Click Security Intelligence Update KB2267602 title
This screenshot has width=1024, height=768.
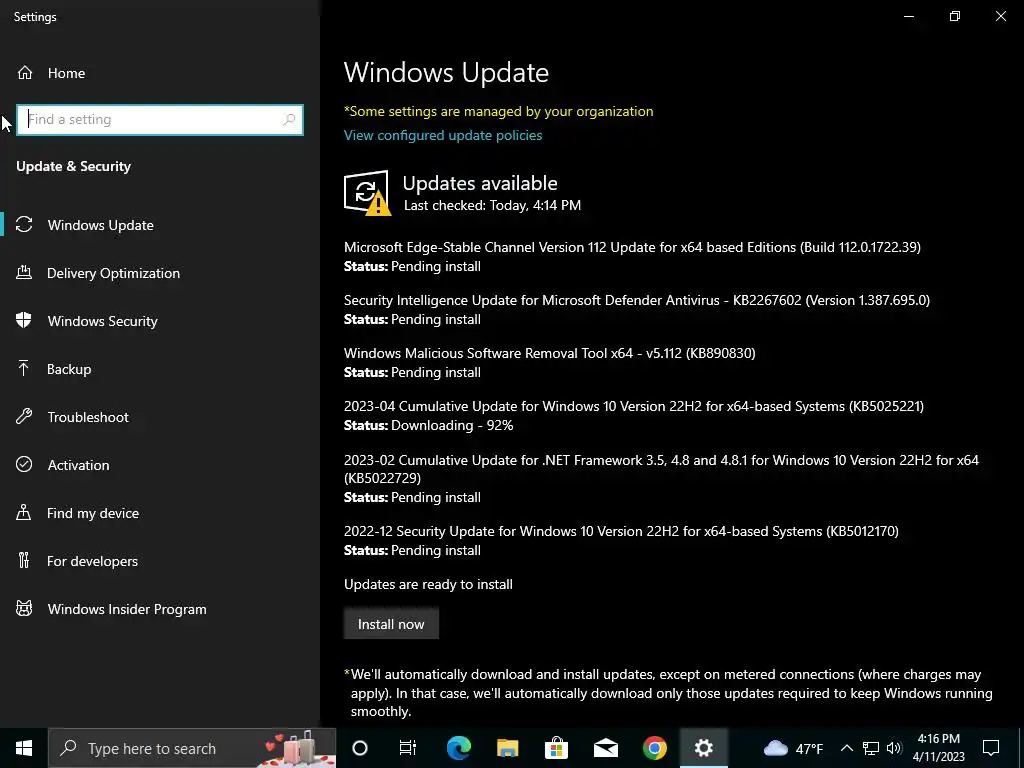point(637,300)
